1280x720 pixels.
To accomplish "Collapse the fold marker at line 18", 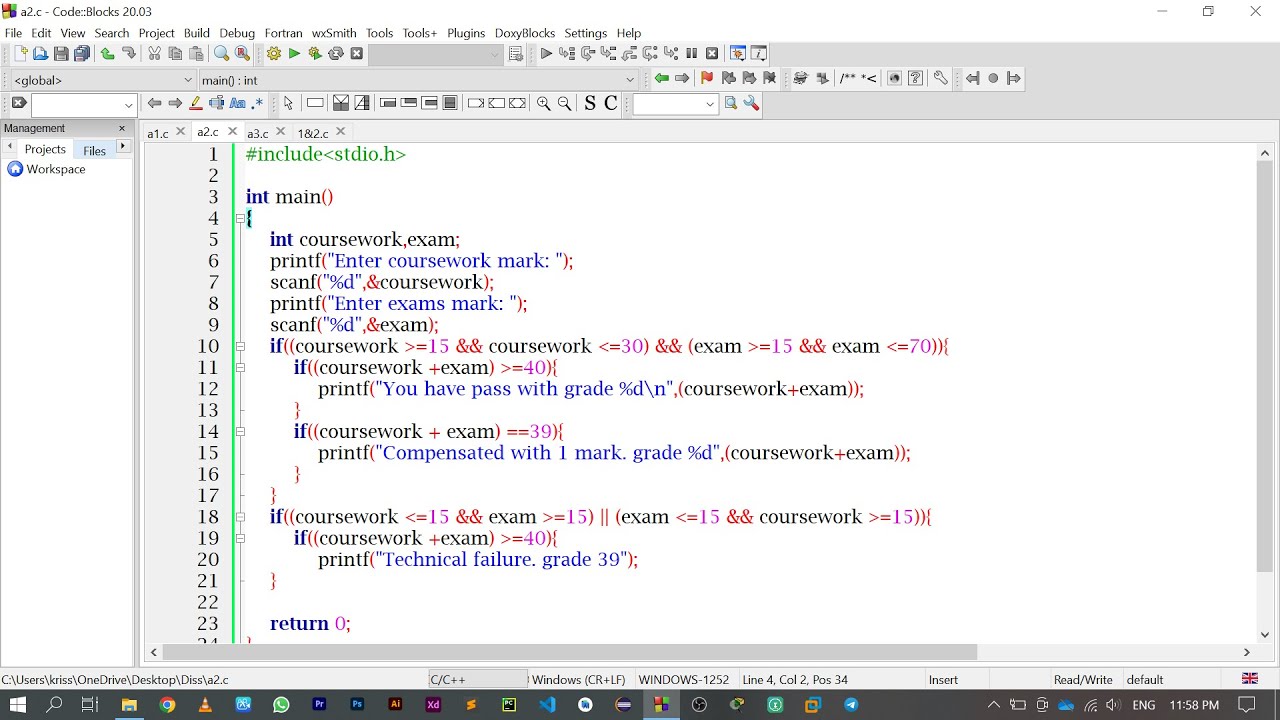I will click(240, 517).
